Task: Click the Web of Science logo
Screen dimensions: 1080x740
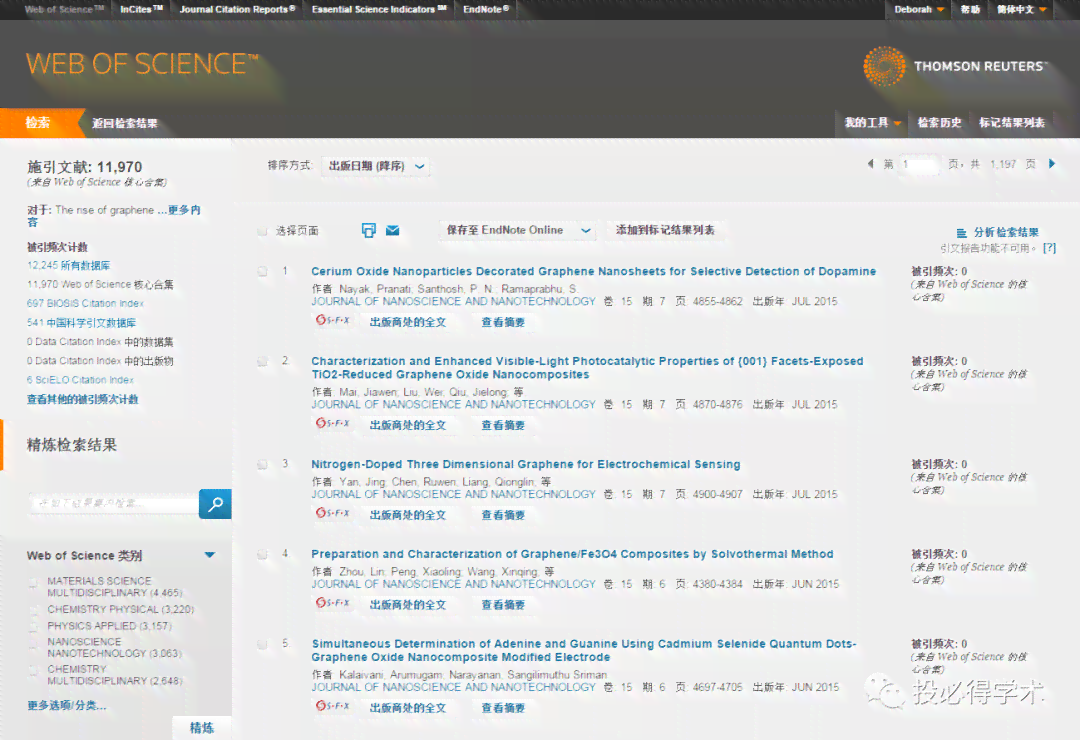Action: pyautogui.click(x=142, y=64)
